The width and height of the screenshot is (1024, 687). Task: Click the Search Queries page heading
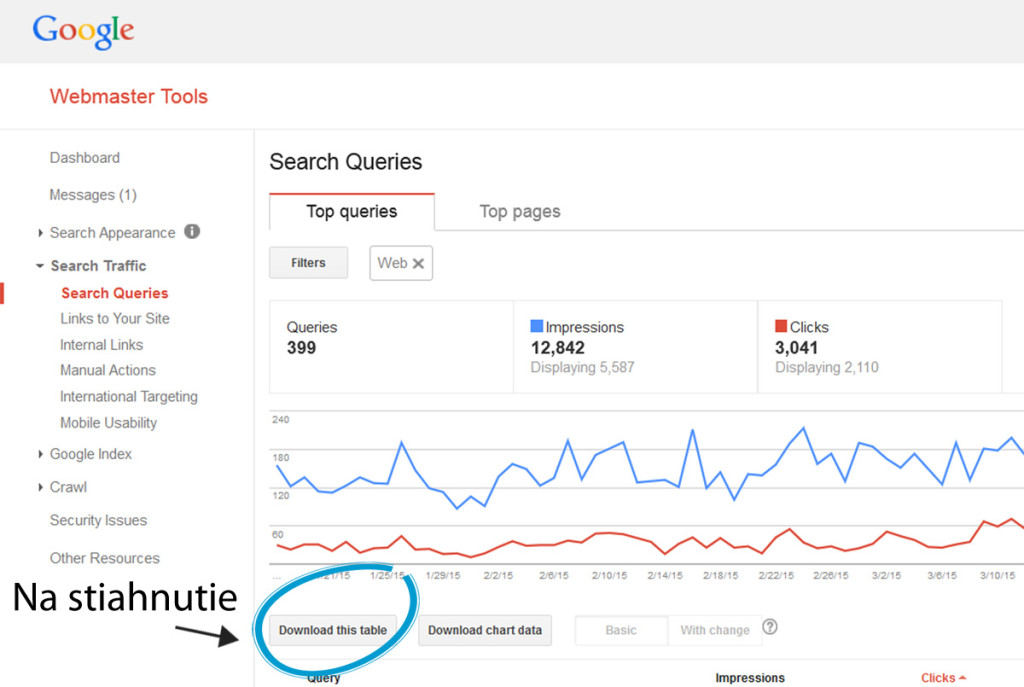(345, 162)
